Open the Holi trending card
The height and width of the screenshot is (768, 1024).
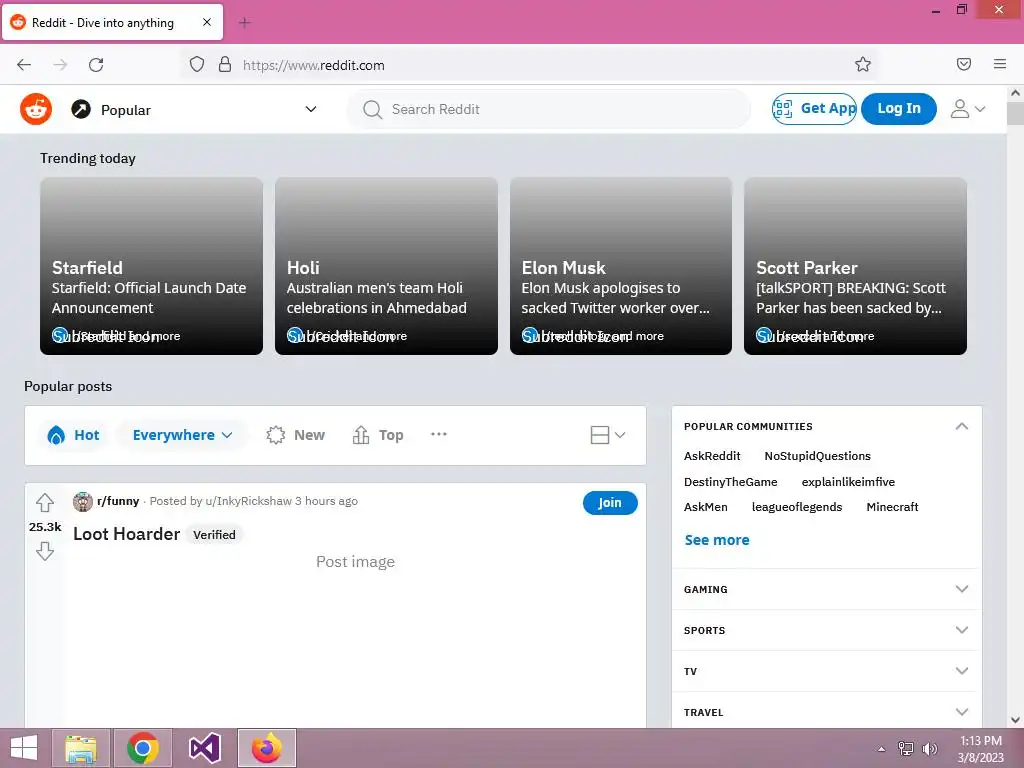tap(386, 266)
